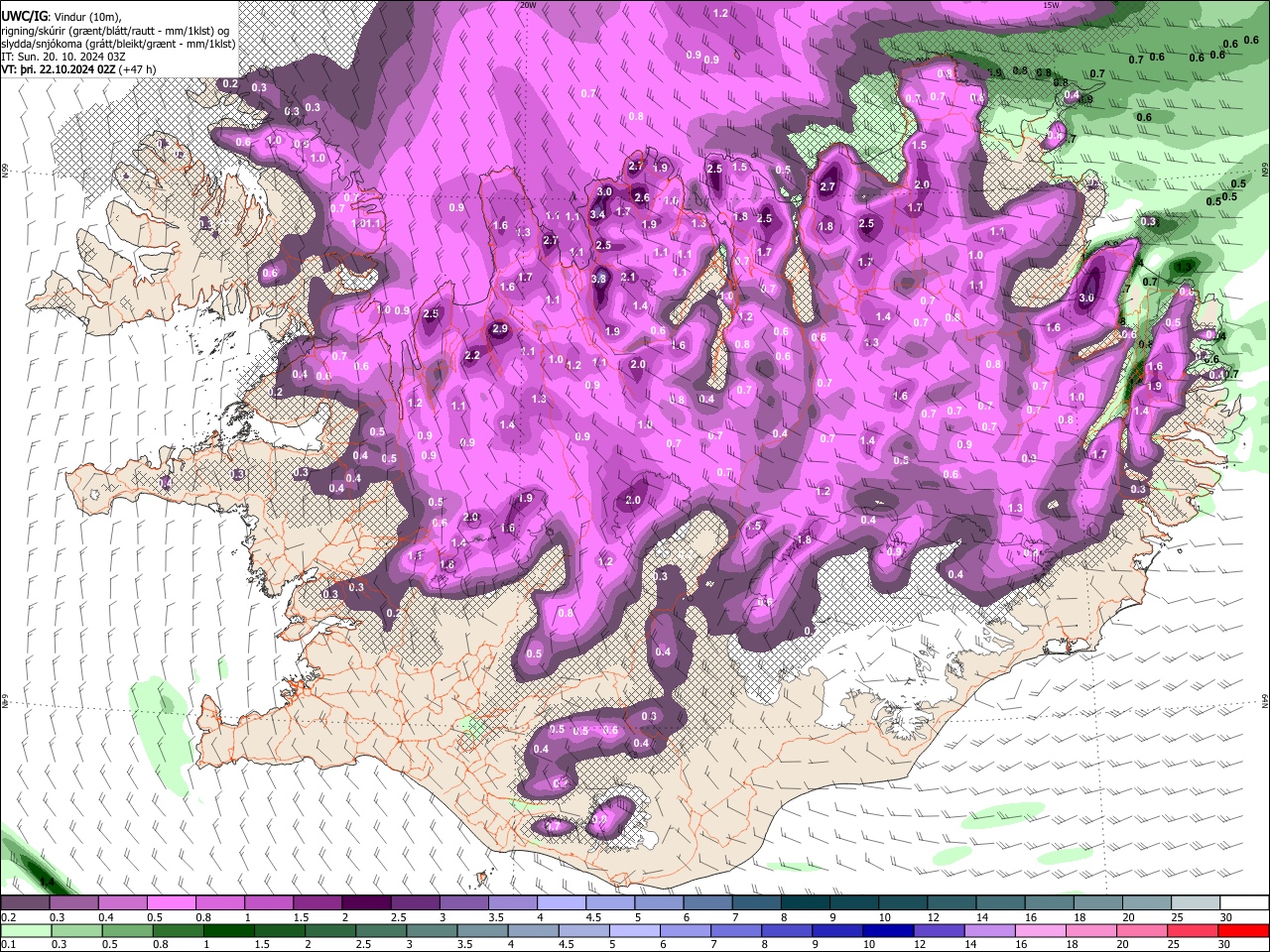Click the "2.6" snowfall value on the map
Viewport: 1270px width, 952px height.
pyautogui.click(x=642, y=197)
